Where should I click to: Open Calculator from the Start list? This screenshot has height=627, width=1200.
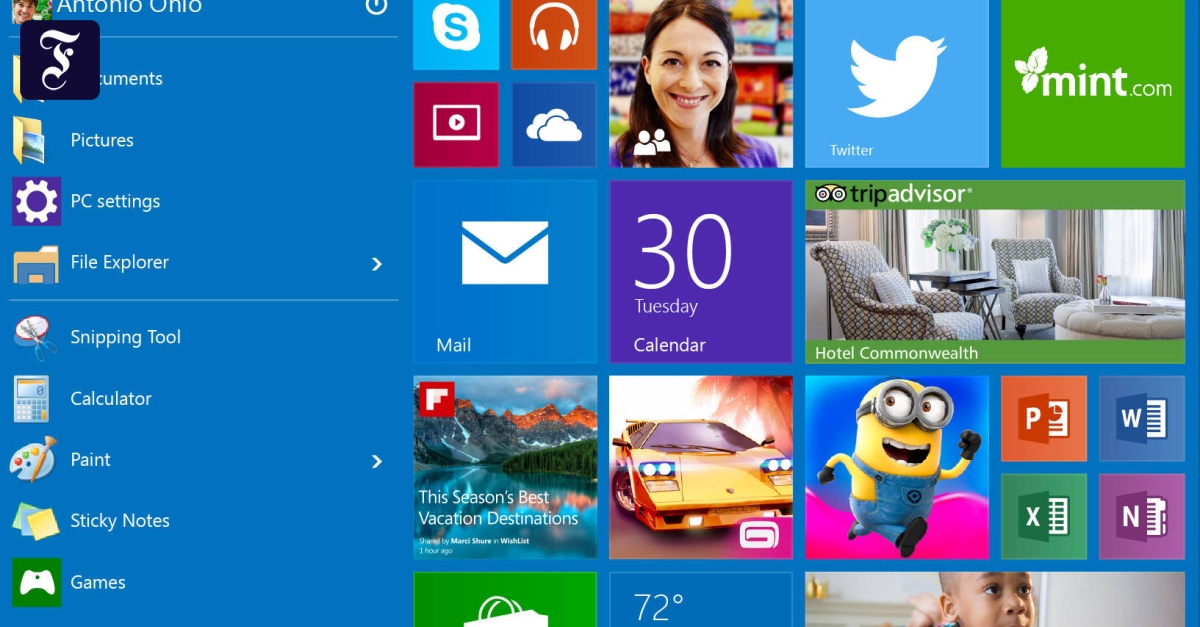pos(110,399)
